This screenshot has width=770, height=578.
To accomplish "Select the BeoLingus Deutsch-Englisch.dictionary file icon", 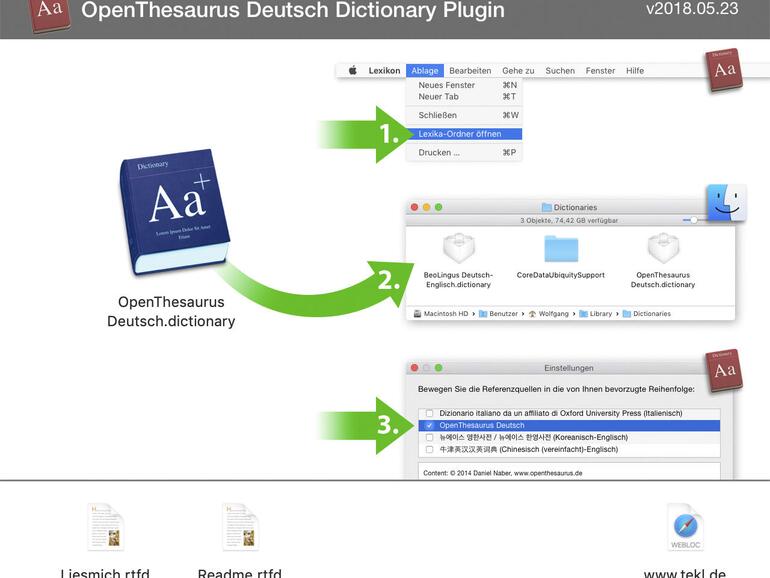I will tap(458, 248).
